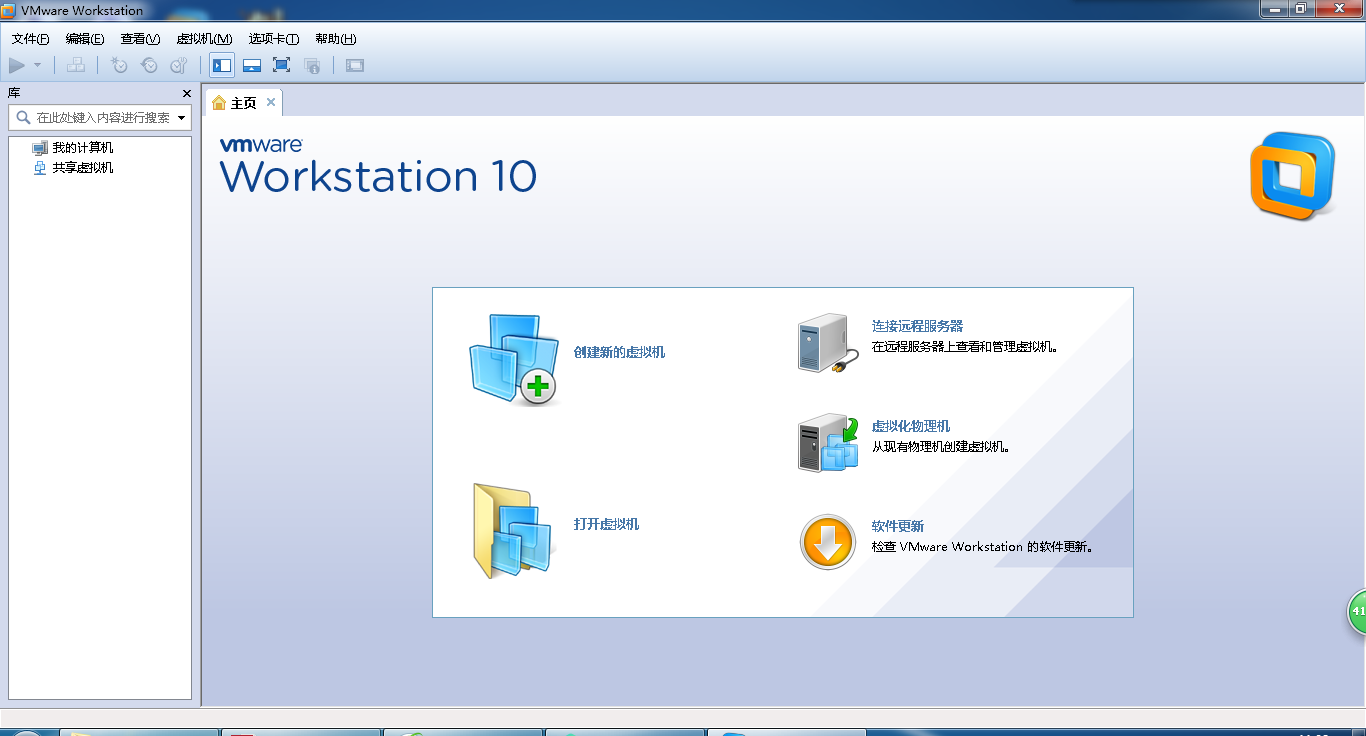Image resolution: width=1366 pixels, height=736 pixels.
Task: Click the orange Software Update icon
Action: pos(828,543)
